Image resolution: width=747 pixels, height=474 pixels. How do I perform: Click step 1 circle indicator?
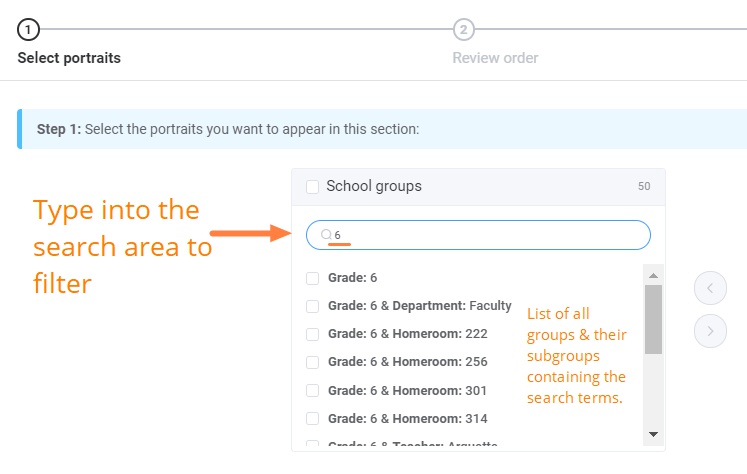pos(29,29)
